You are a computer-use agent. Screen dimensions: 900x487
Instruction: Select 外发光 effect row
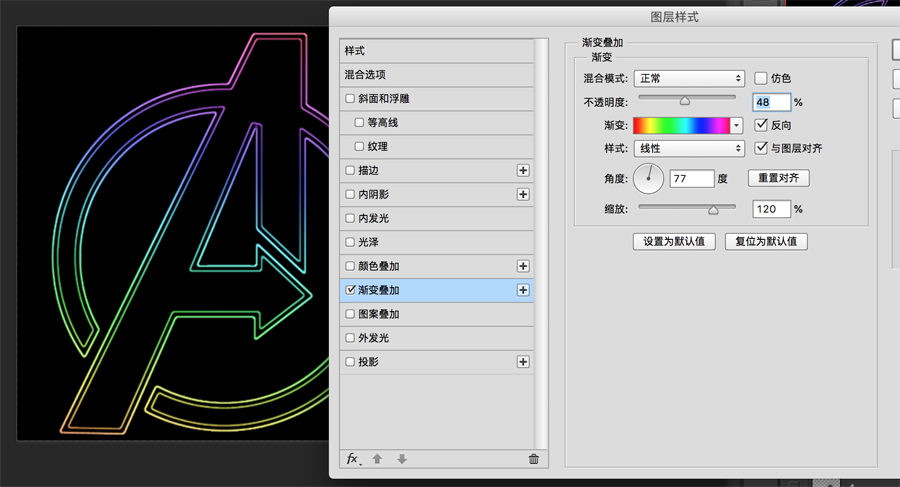click(436, 338)
